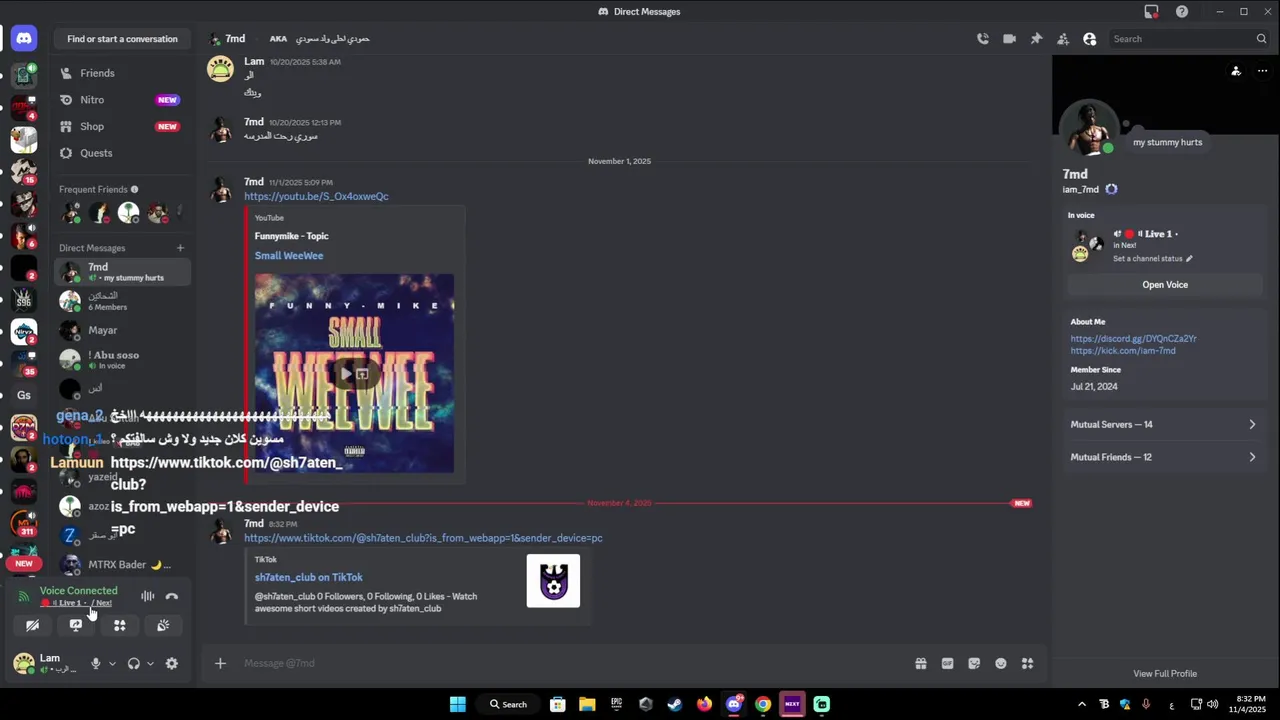Hide the user profile panel

pos(1090,39)
